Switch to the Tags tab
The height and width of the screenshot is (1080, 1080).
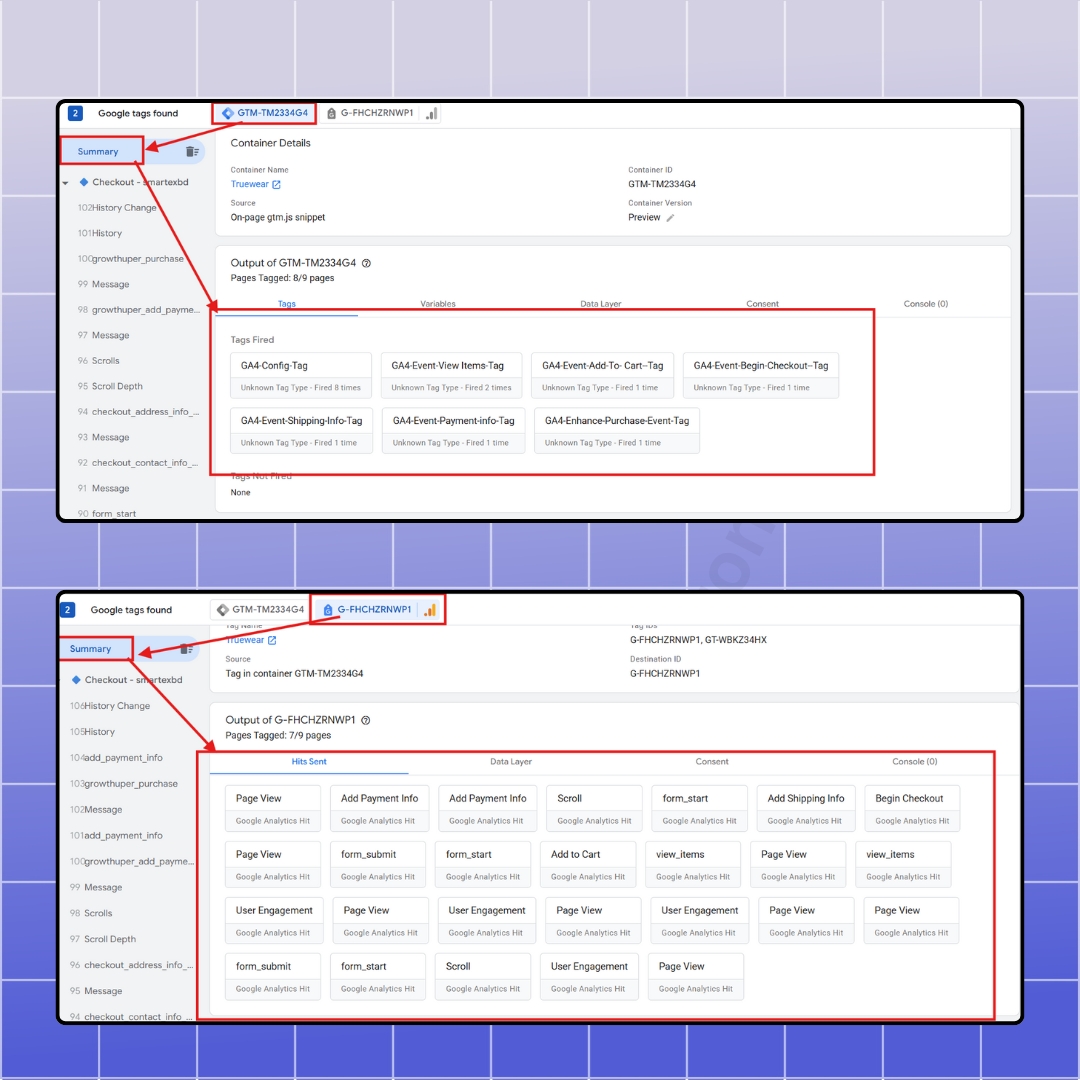[287, 304]
